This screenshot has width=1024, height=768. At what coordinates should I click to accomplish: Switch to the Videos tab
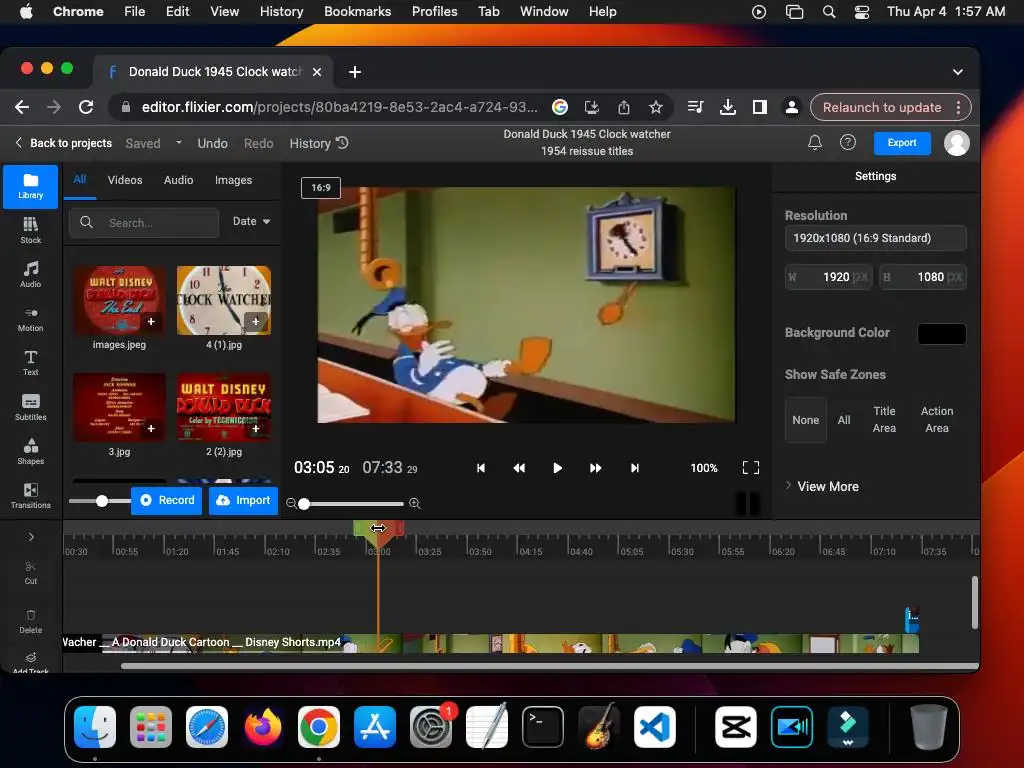pos(125,180)
